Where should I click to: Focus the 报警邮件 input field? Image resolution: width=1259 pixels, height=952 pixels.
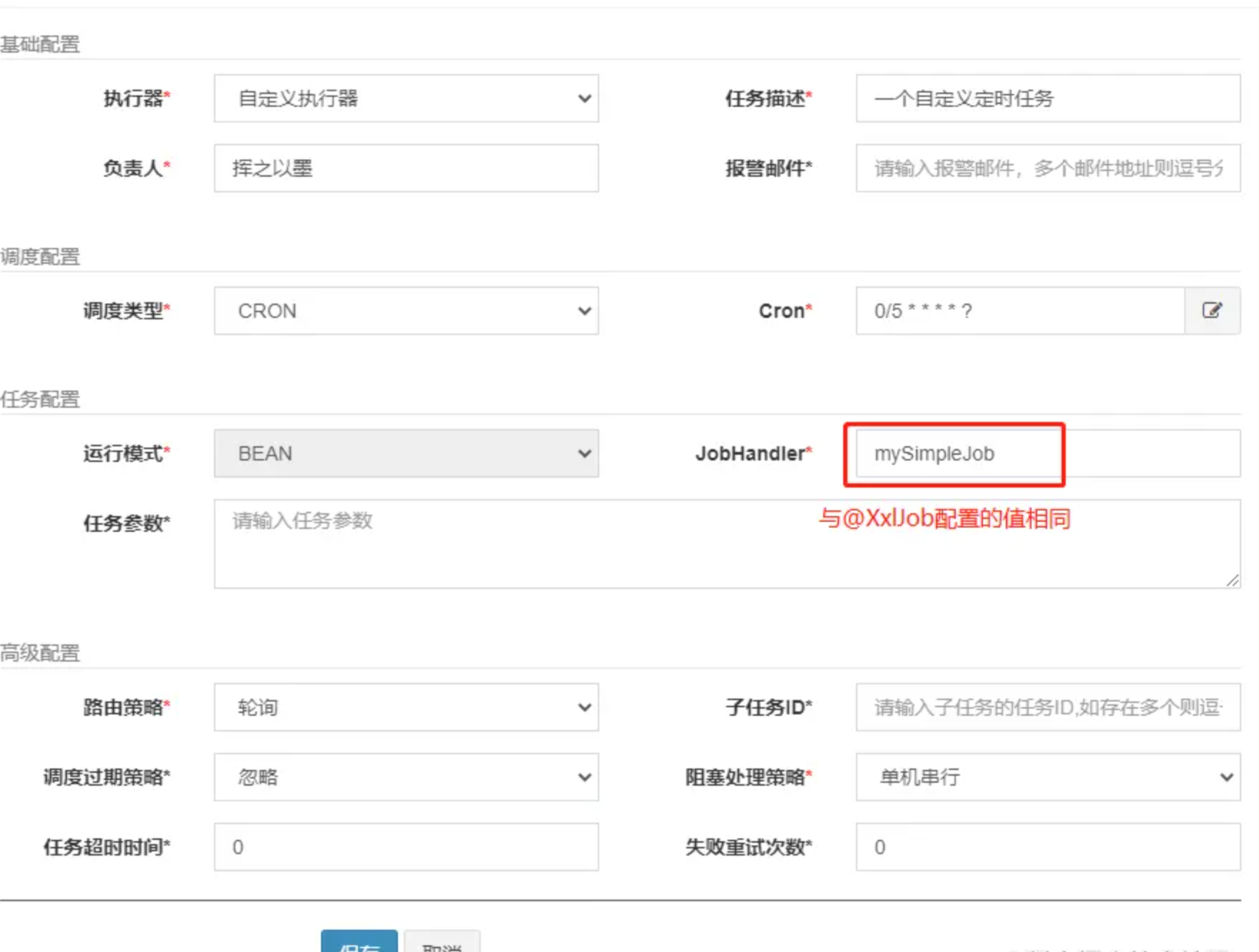1048,168
